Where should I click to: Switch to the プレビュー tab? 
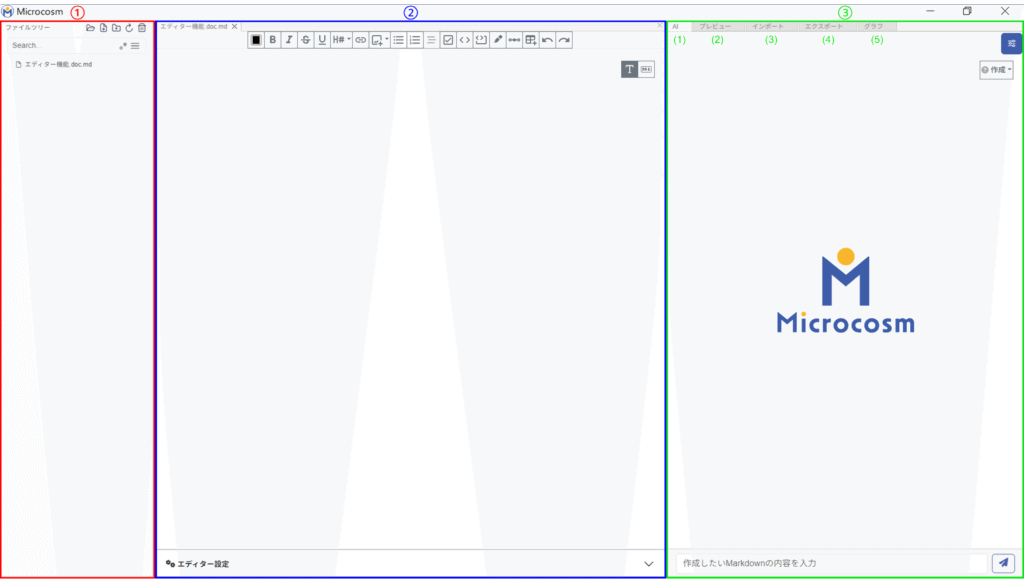coord(715,26)
